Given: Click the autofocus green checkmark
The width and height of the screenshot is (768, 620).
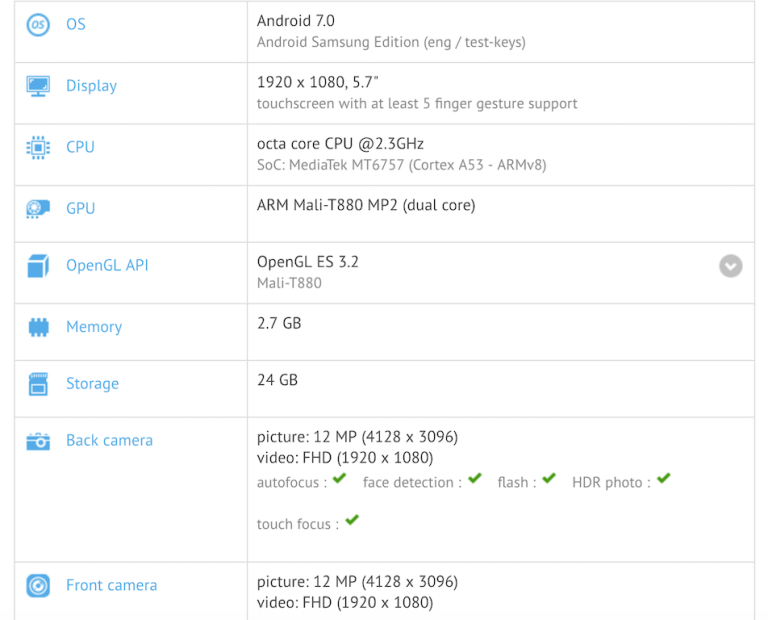Looking at the screenshot, I should pos(340,480).
